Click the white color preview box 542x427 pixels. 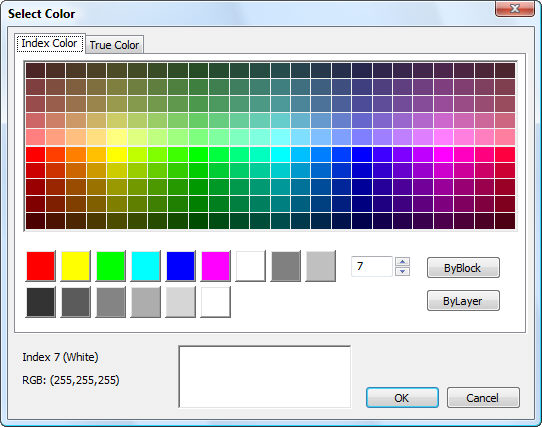[264, 377]
